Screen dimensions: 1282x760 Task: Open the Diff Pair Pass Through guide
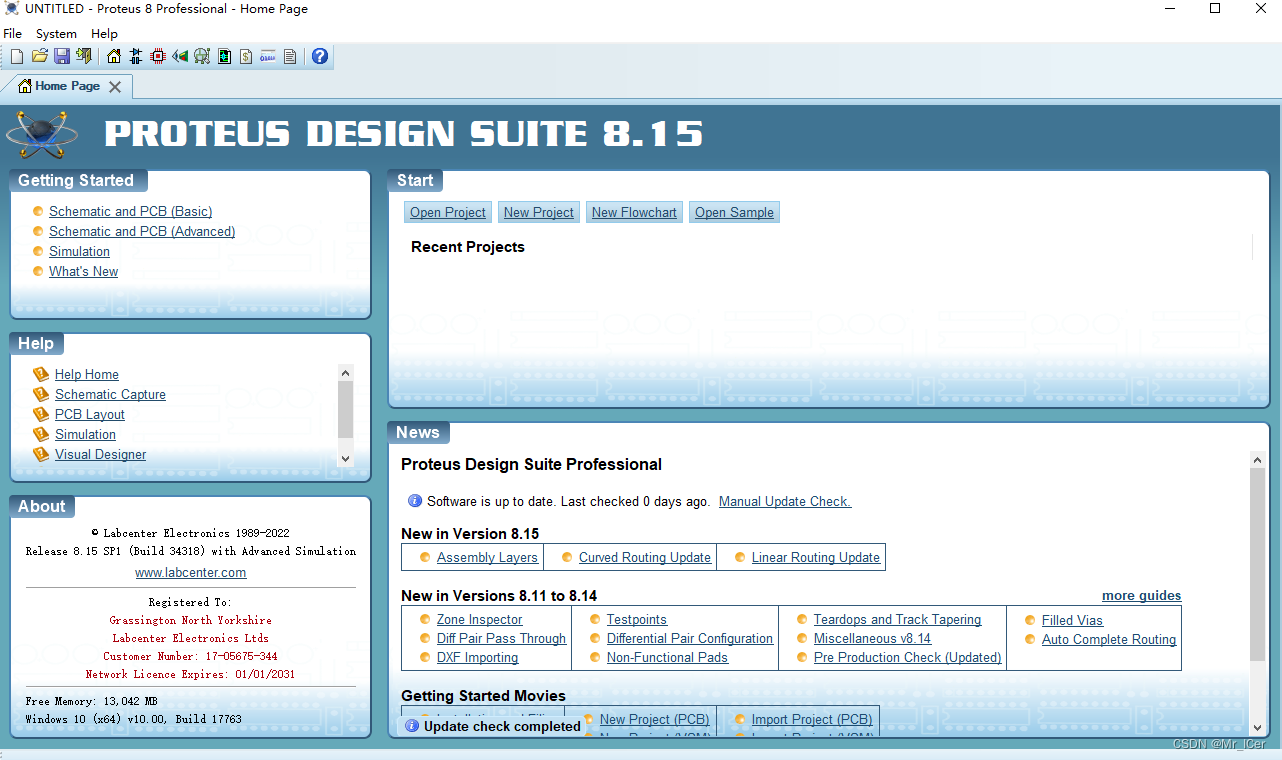coord(501,638)
